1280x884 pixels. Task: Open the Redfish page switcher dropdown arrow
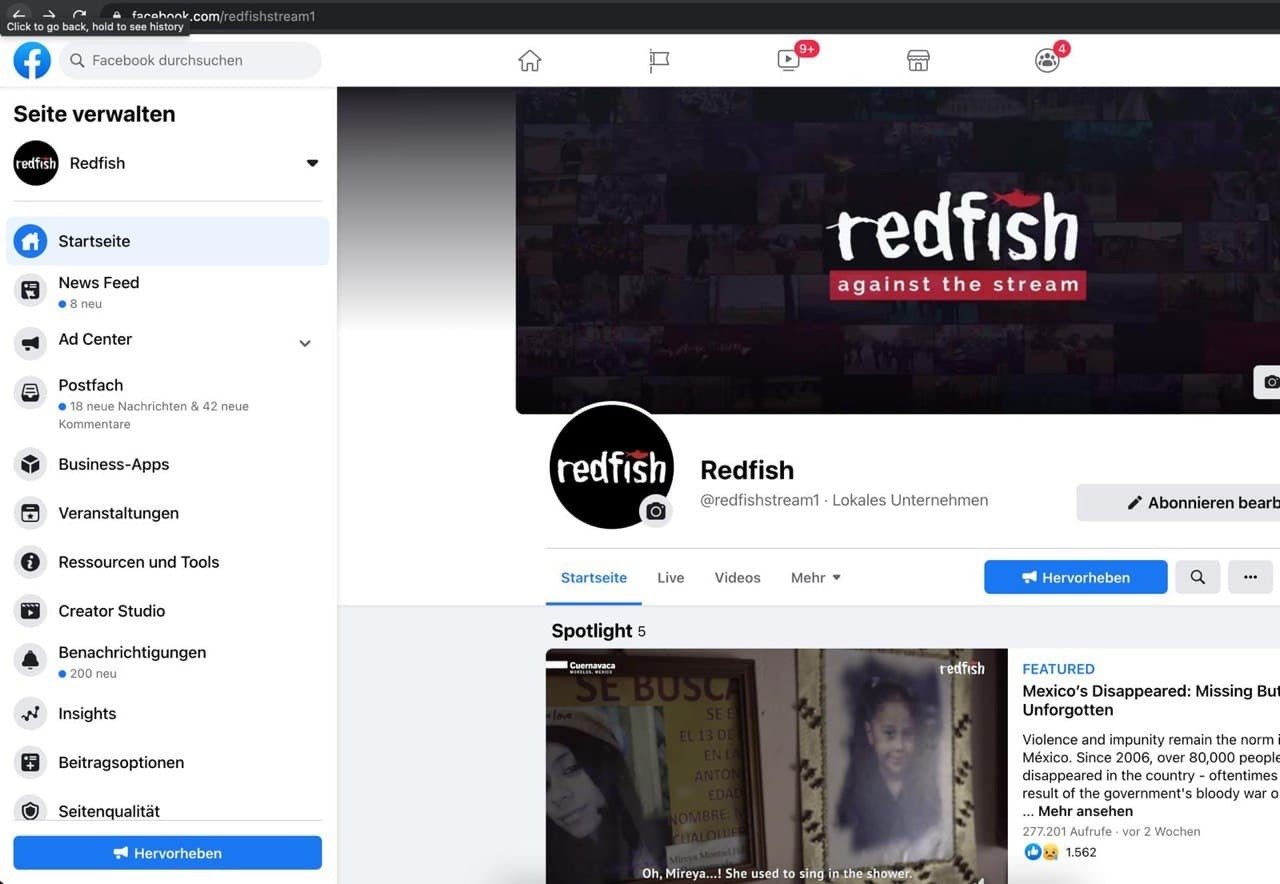point(312,163)
